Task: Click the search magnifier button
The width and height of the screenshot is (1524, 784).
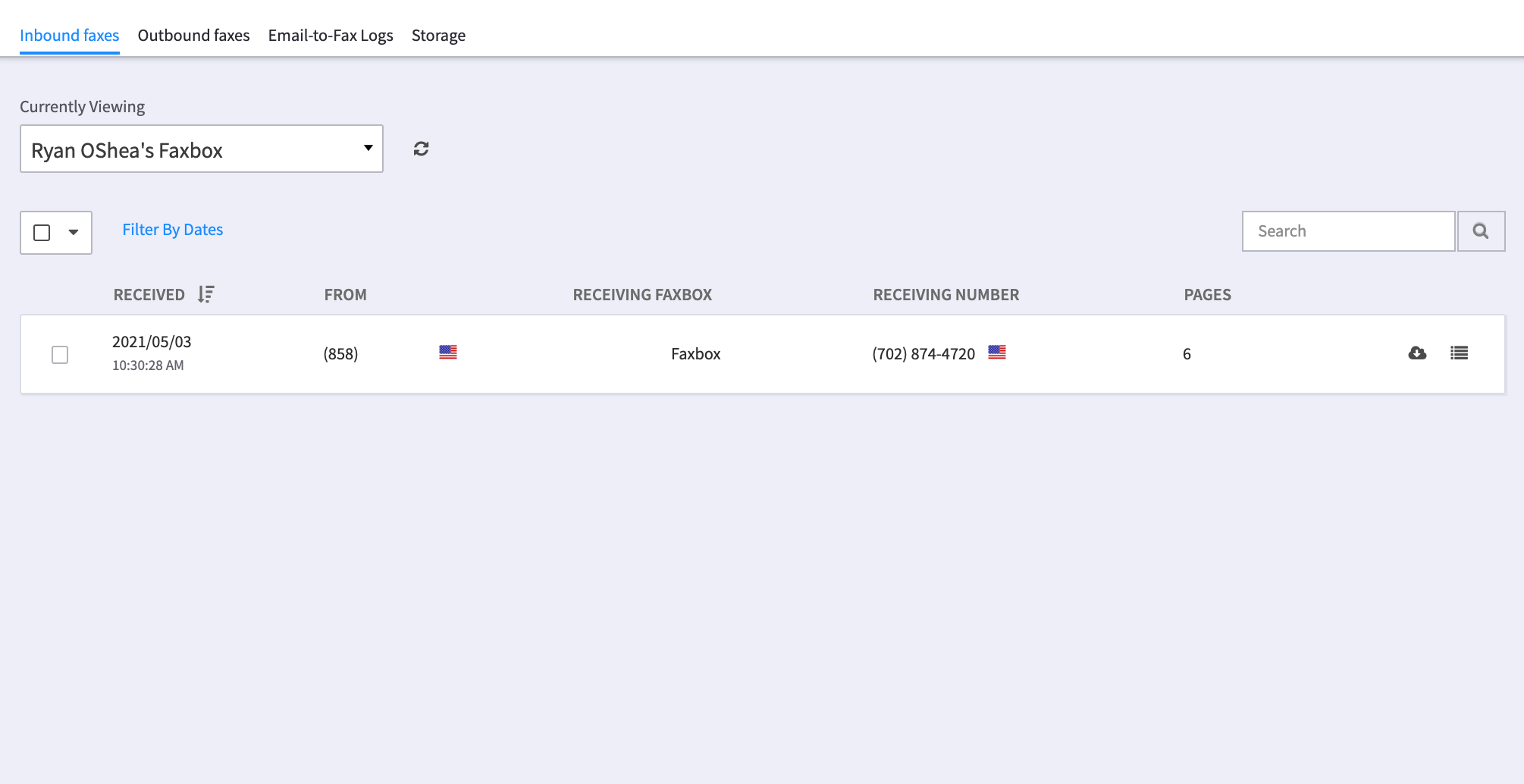Action: [1480, 231]
